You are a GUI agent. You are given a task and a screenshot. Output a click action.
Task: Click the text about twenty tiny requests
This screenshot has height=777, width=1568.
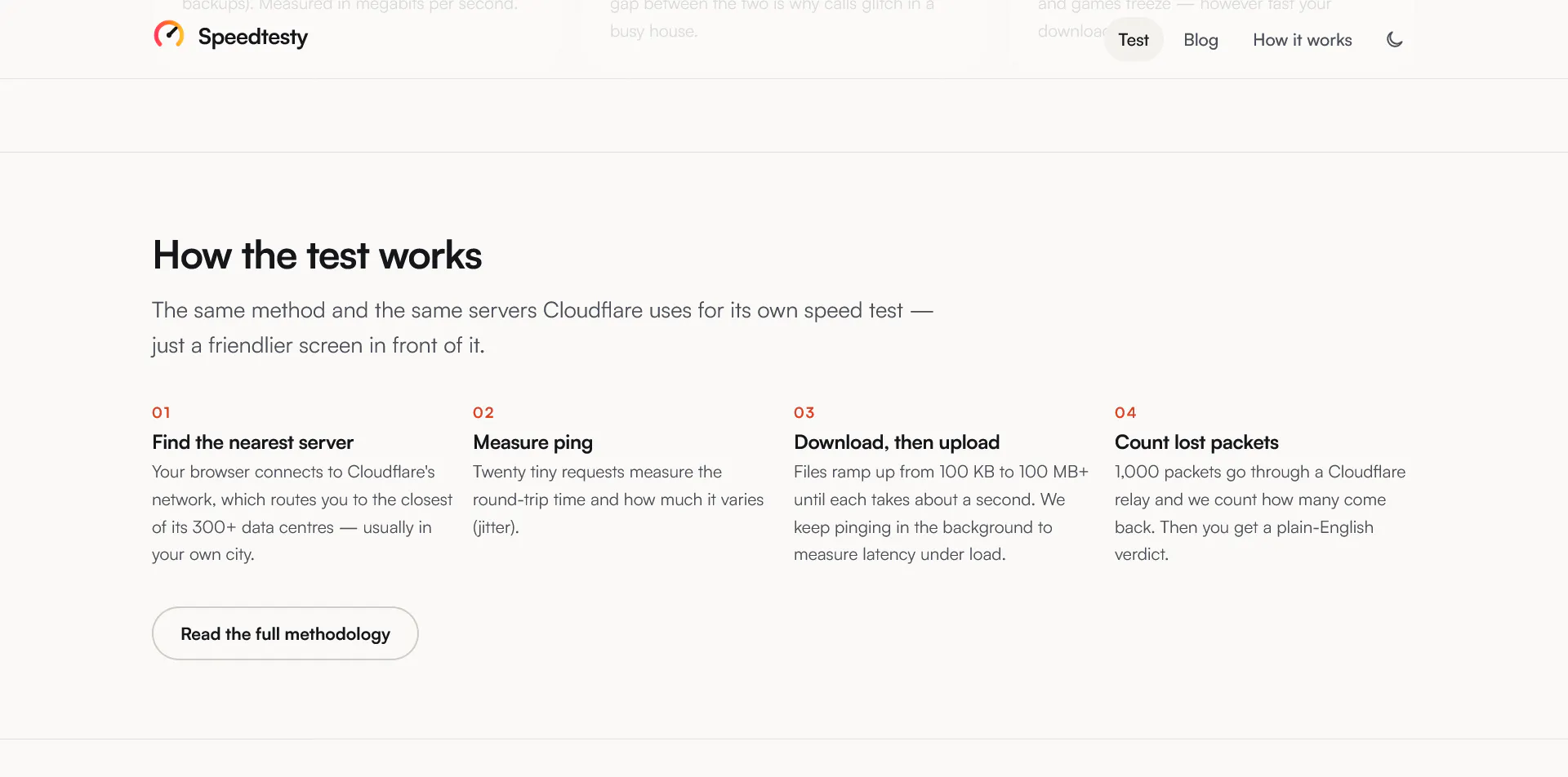pyautogui.click(x=618, y=499)
